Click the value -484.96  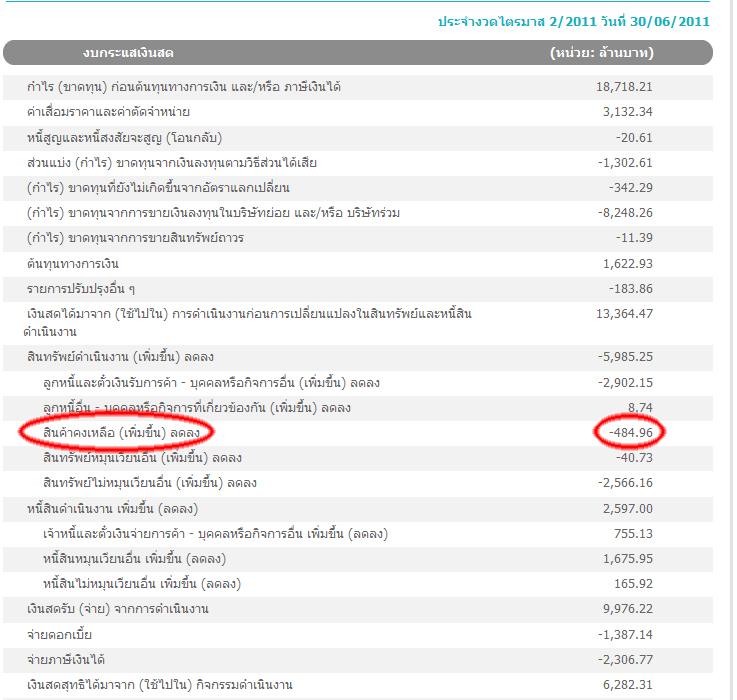pyautogui.click(x=631, y=433)
